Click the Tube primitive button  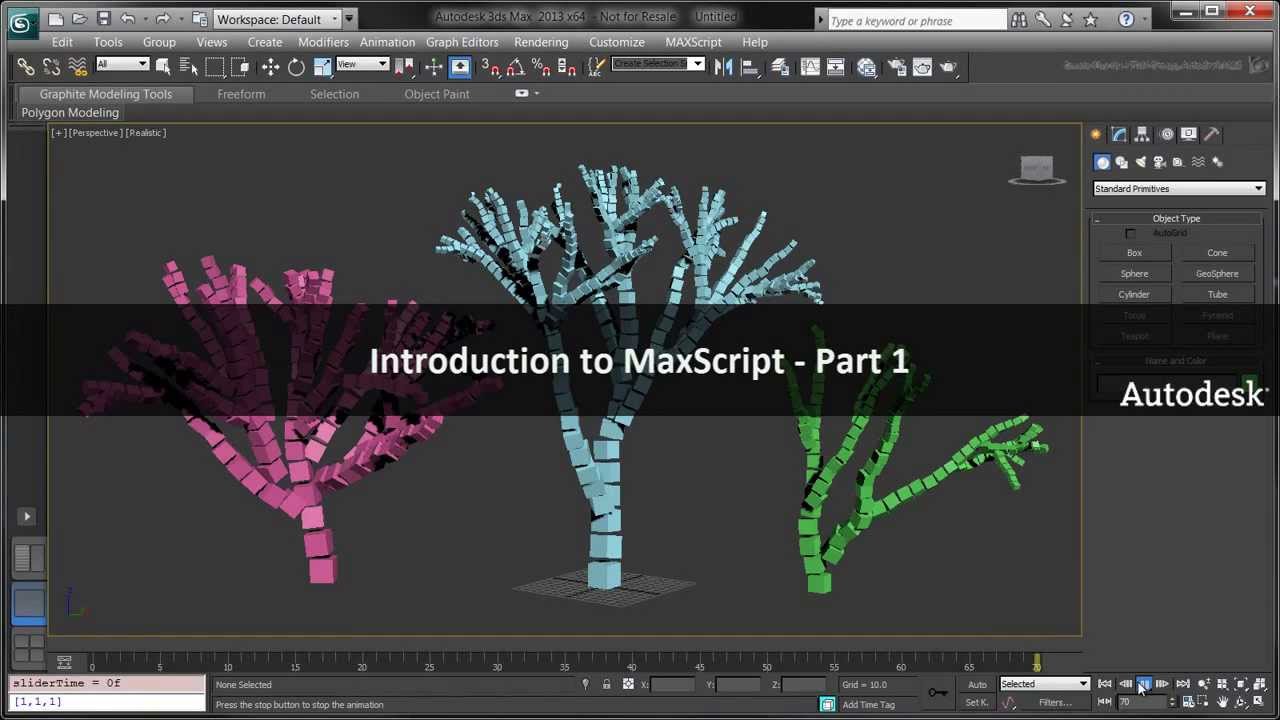(1217, 295)
